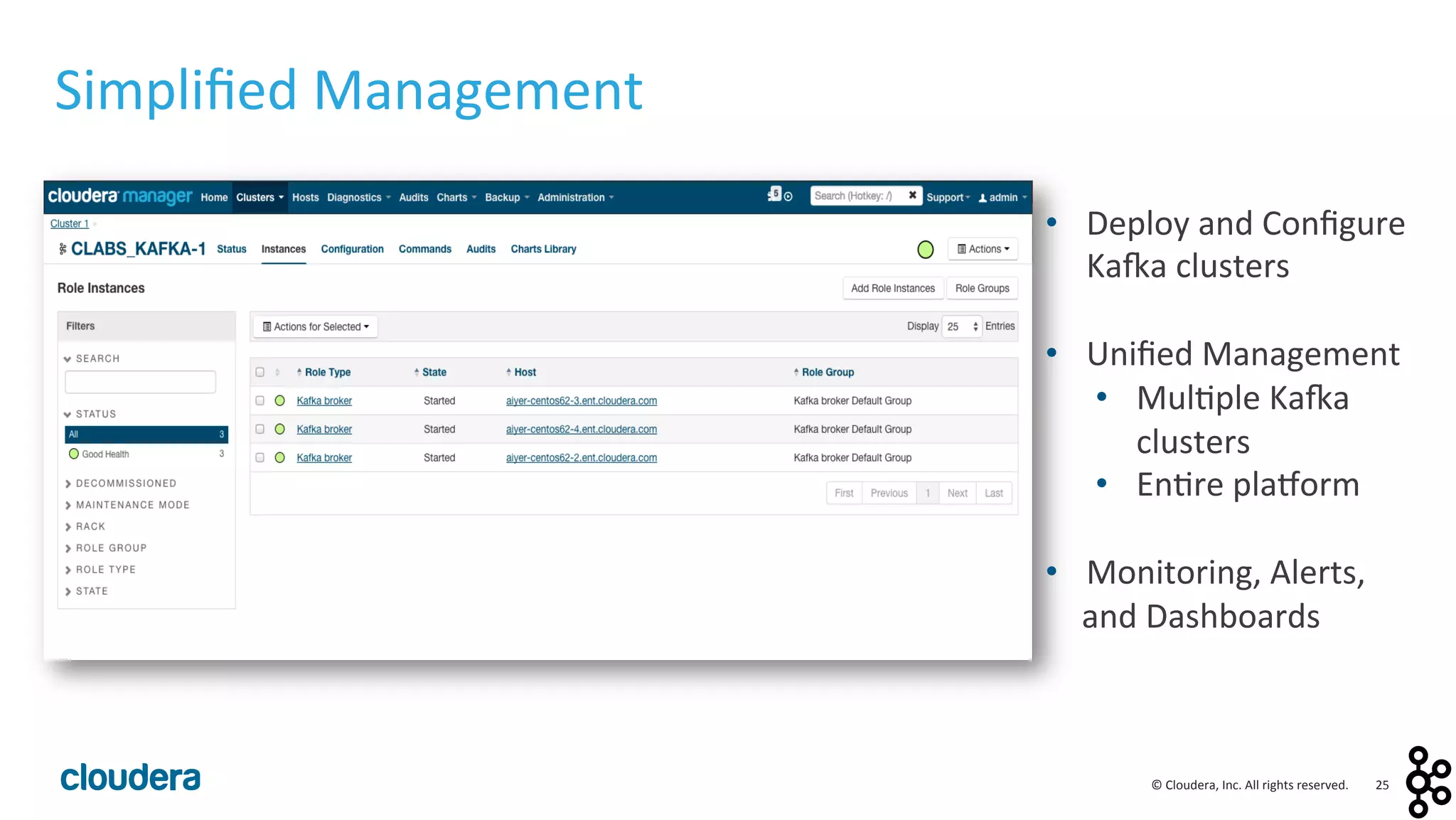The width and height of the screenshot is (1456, 820).
Task: Change the Display entries count stepper
Action: tap(961, 326)
